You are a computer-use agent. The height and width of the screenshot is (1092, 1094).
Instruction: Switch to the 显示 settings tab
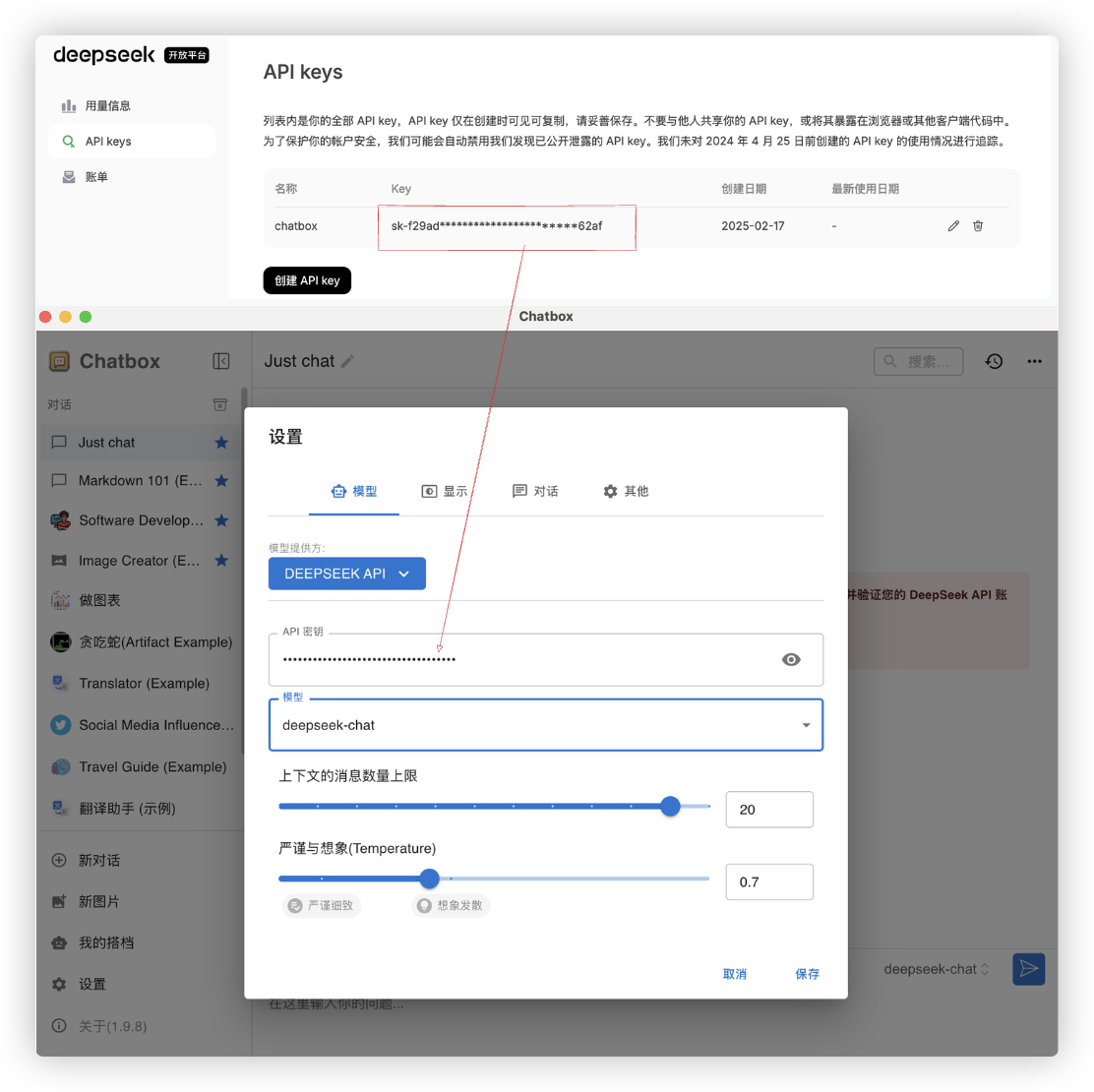pos(445,491)
